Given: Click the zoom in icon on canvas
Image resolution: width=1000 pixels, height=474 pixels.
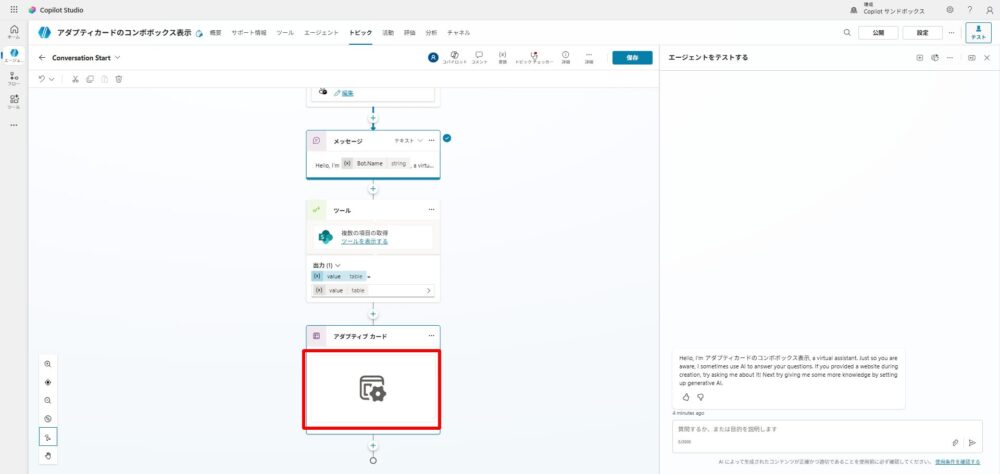Looking at the screenshot, I should coord(47,364).
